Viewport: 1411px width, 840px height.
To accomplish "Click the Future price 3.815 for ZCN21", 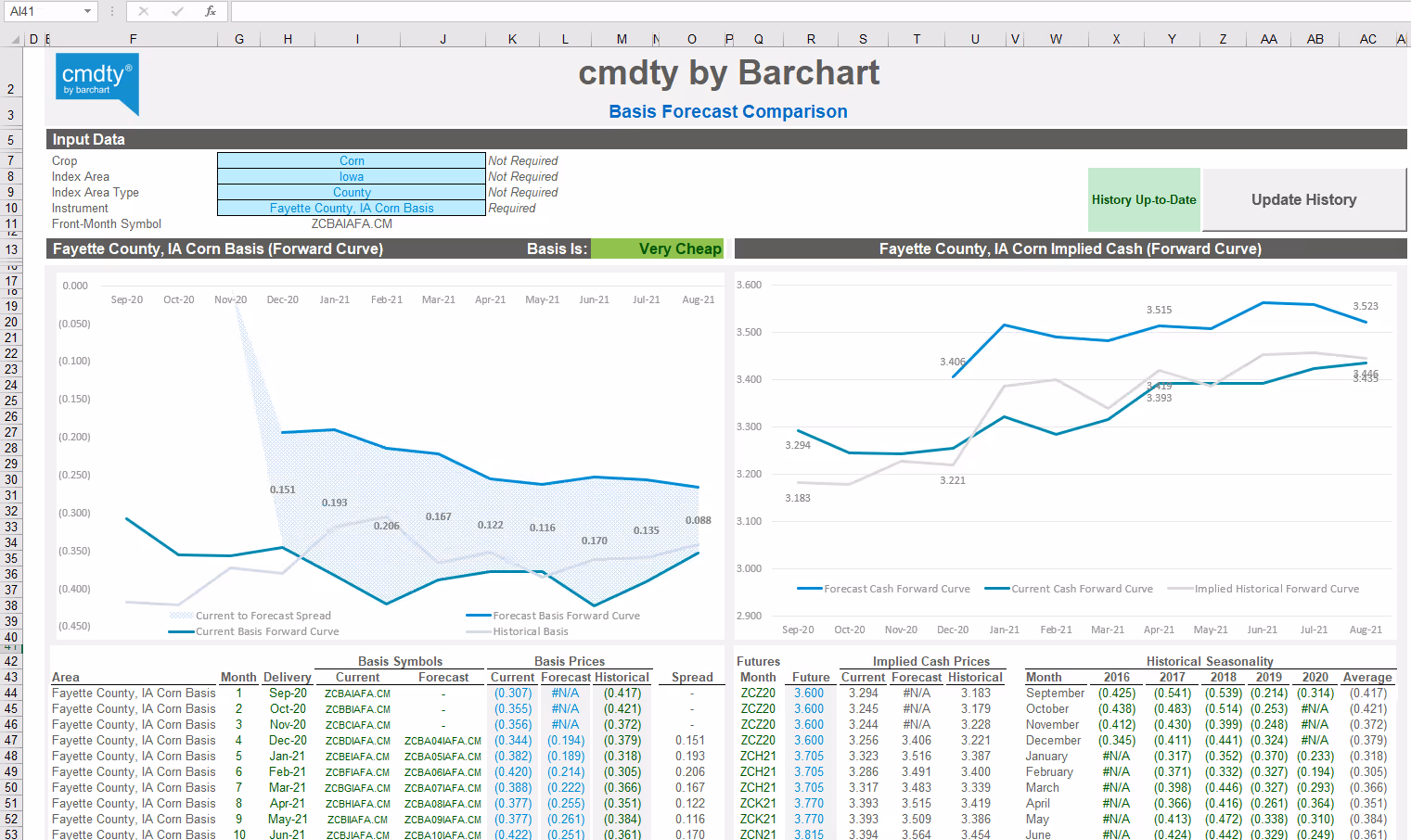I will [x=808, y=834].
